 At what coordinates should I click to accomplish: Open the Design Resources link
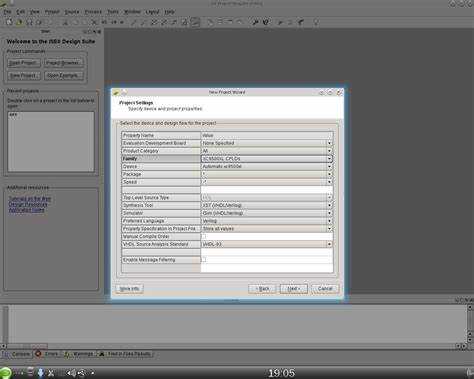tap(28, 204)
